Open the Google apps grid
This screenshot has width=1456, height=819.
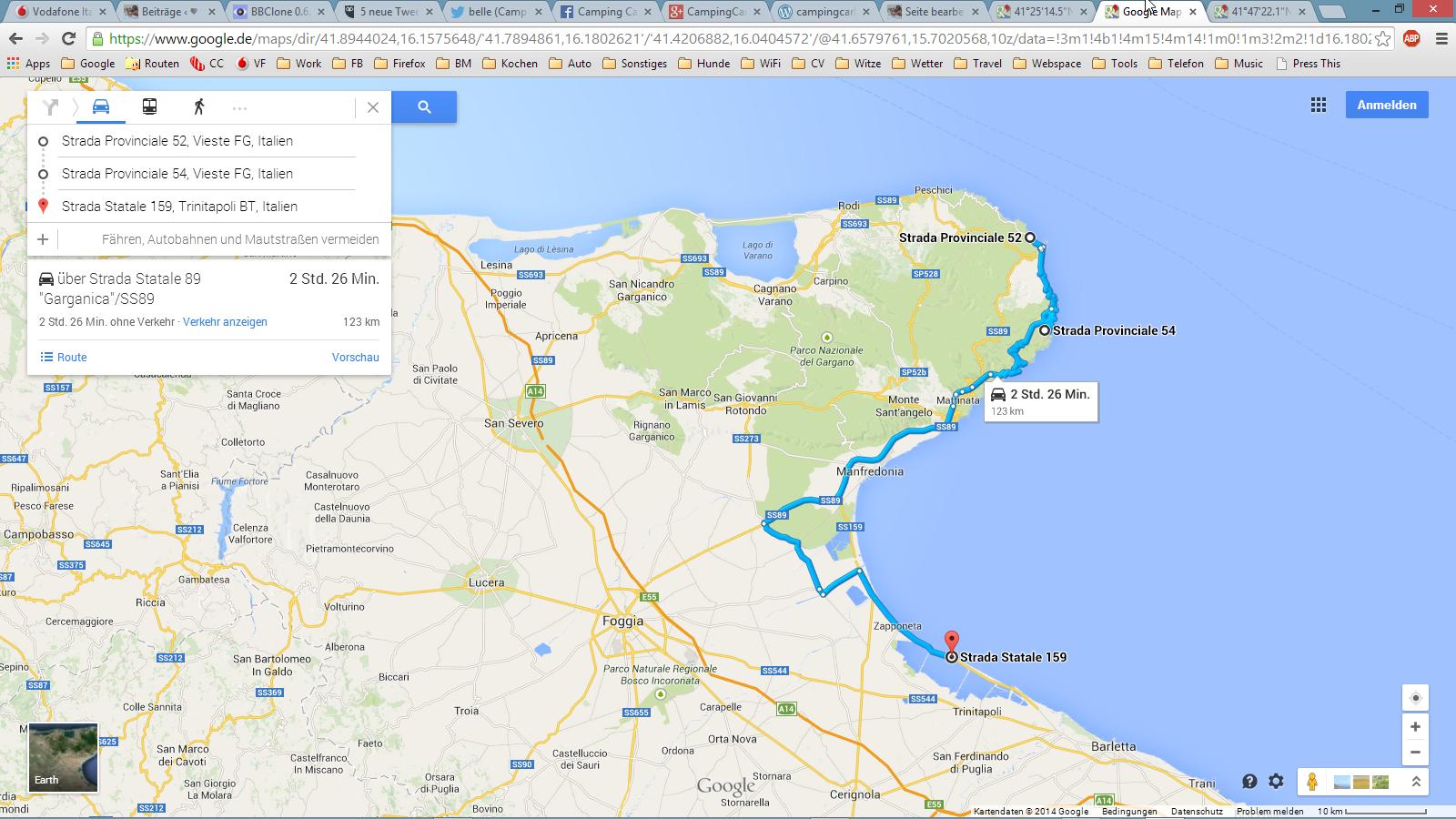pyautogui.click(x=1319, y=105)
